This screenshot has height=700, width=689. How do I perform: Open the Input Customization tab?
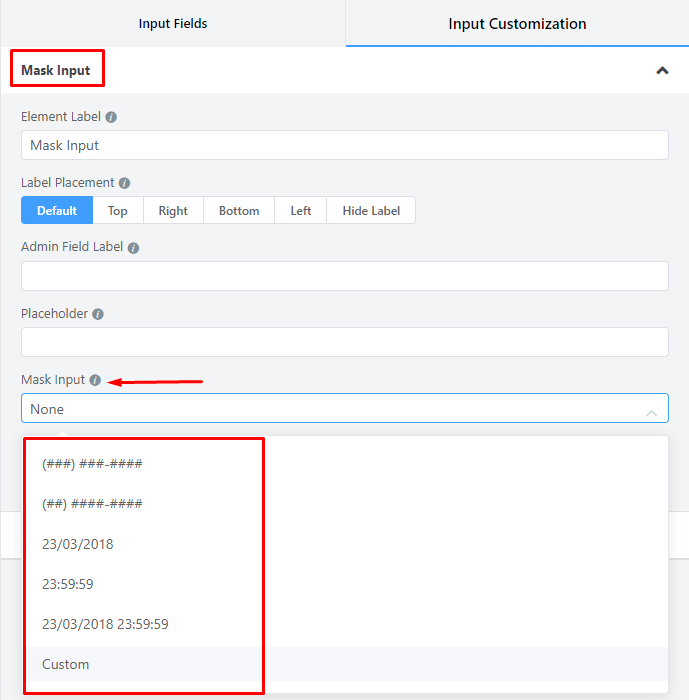517,23
